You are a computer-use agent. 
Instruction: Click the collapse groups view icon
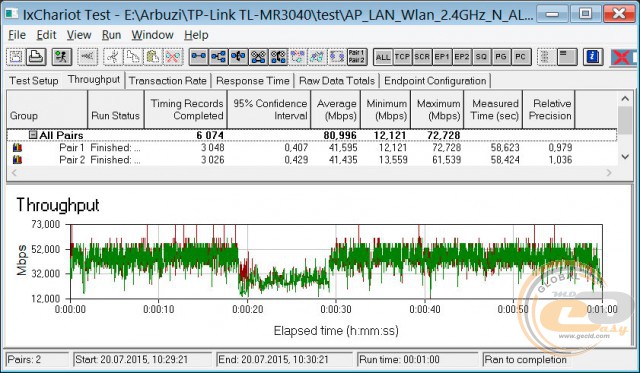coord(567,57)
